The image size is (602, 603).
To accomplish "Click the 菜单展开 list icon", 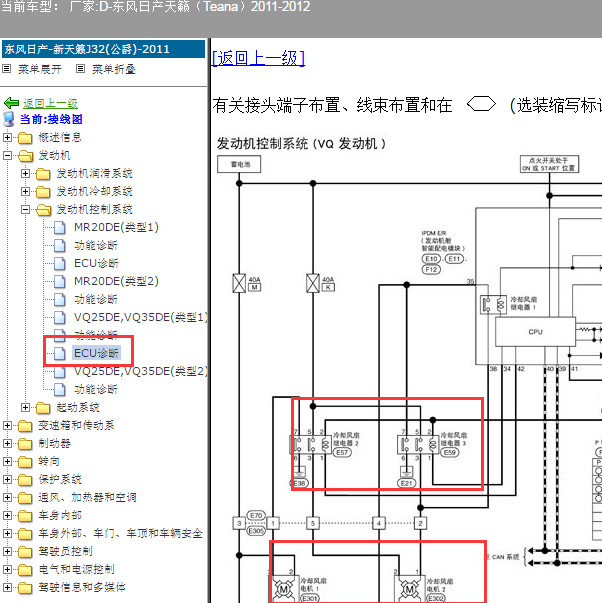I will [8, 69].
